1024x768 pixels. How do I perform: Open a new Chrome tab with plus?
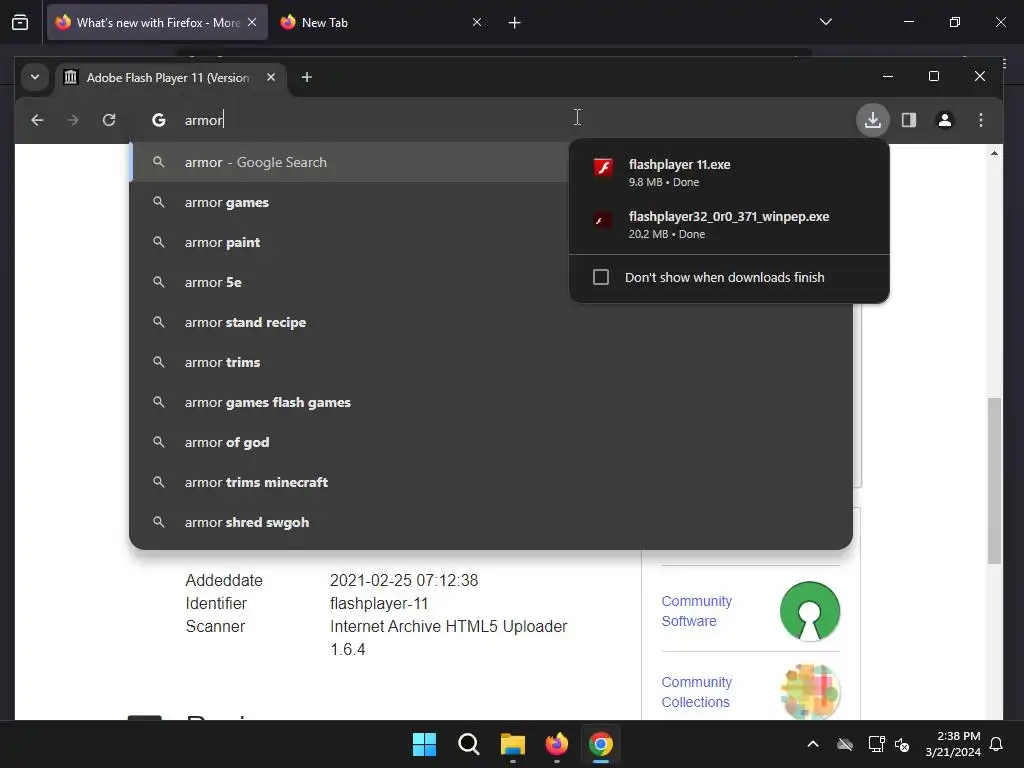[306, 77]
